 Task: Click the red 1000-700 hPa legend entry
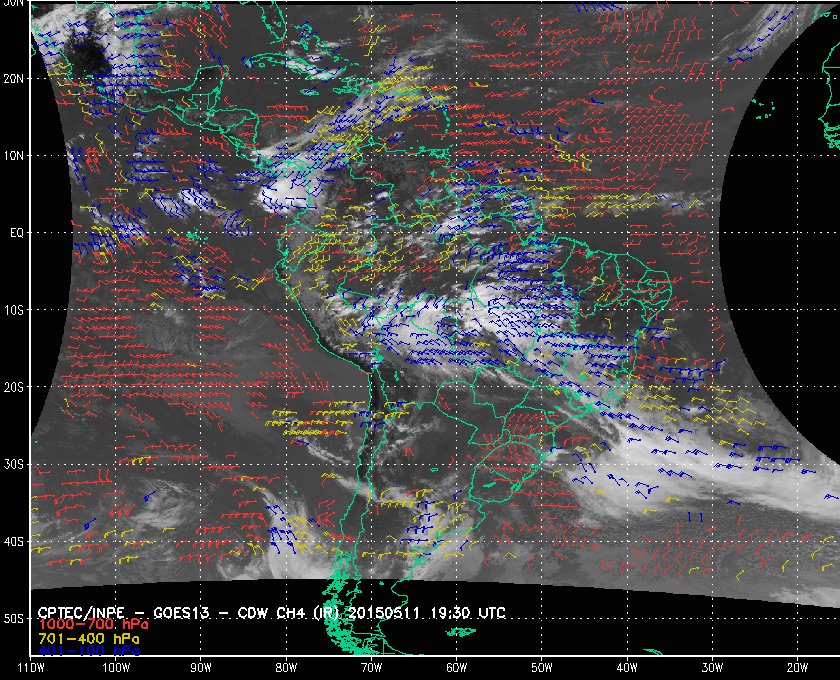89,624
